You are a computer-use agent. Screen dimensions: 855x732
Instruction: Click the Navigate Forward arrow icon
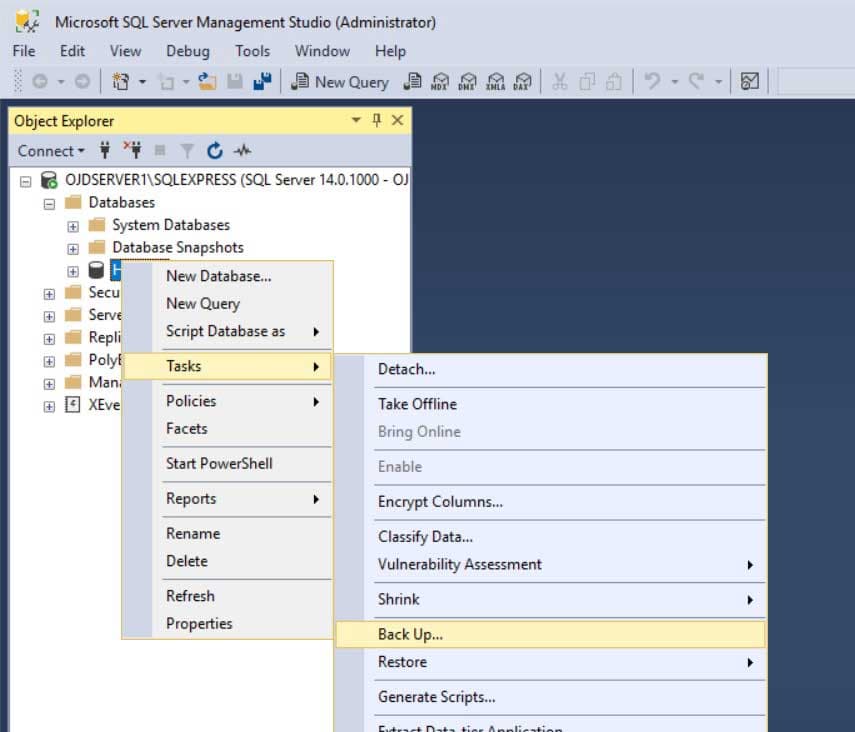[x=82, y=82]
